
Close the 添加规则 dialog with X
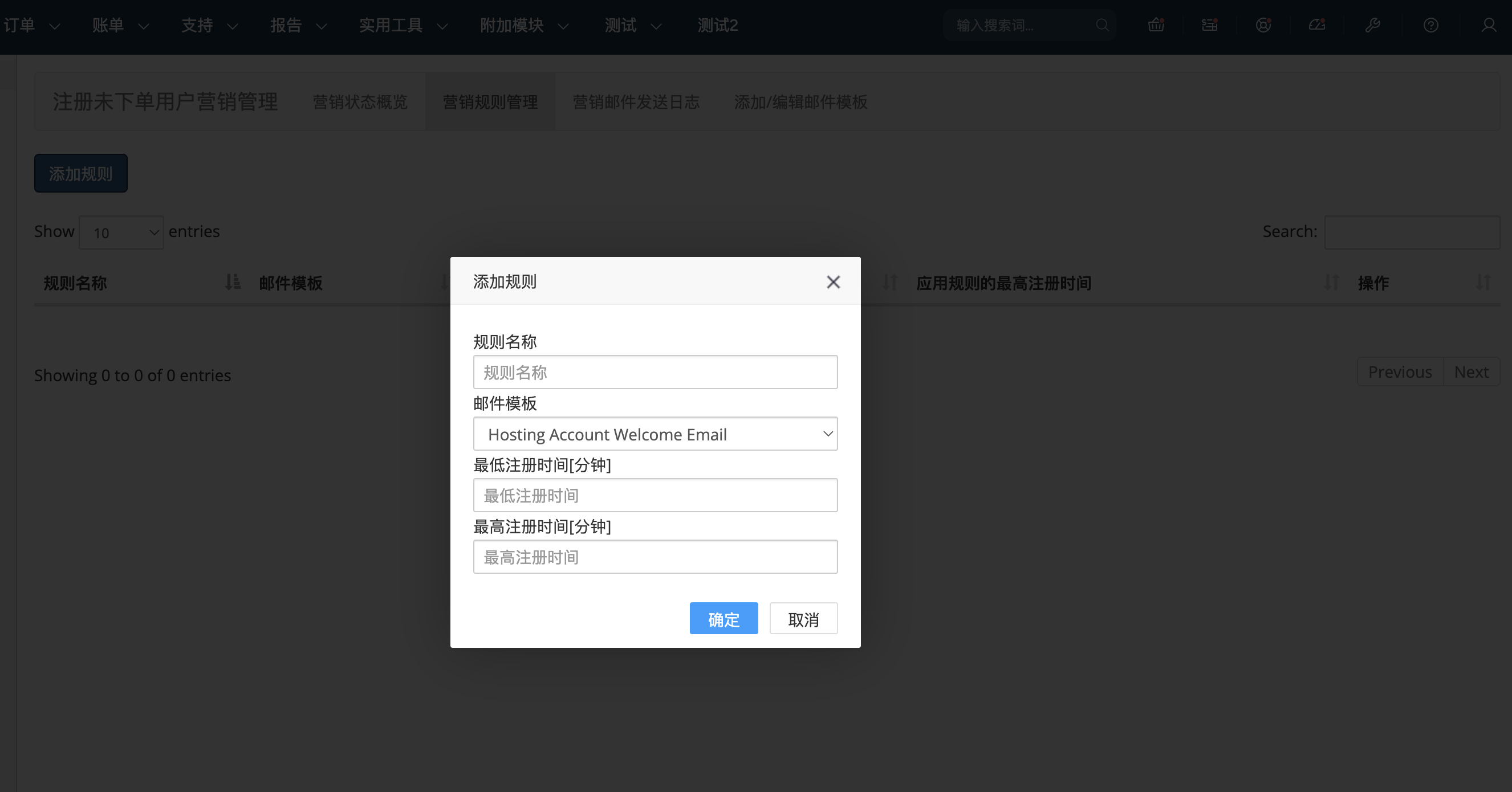(833, 282)
